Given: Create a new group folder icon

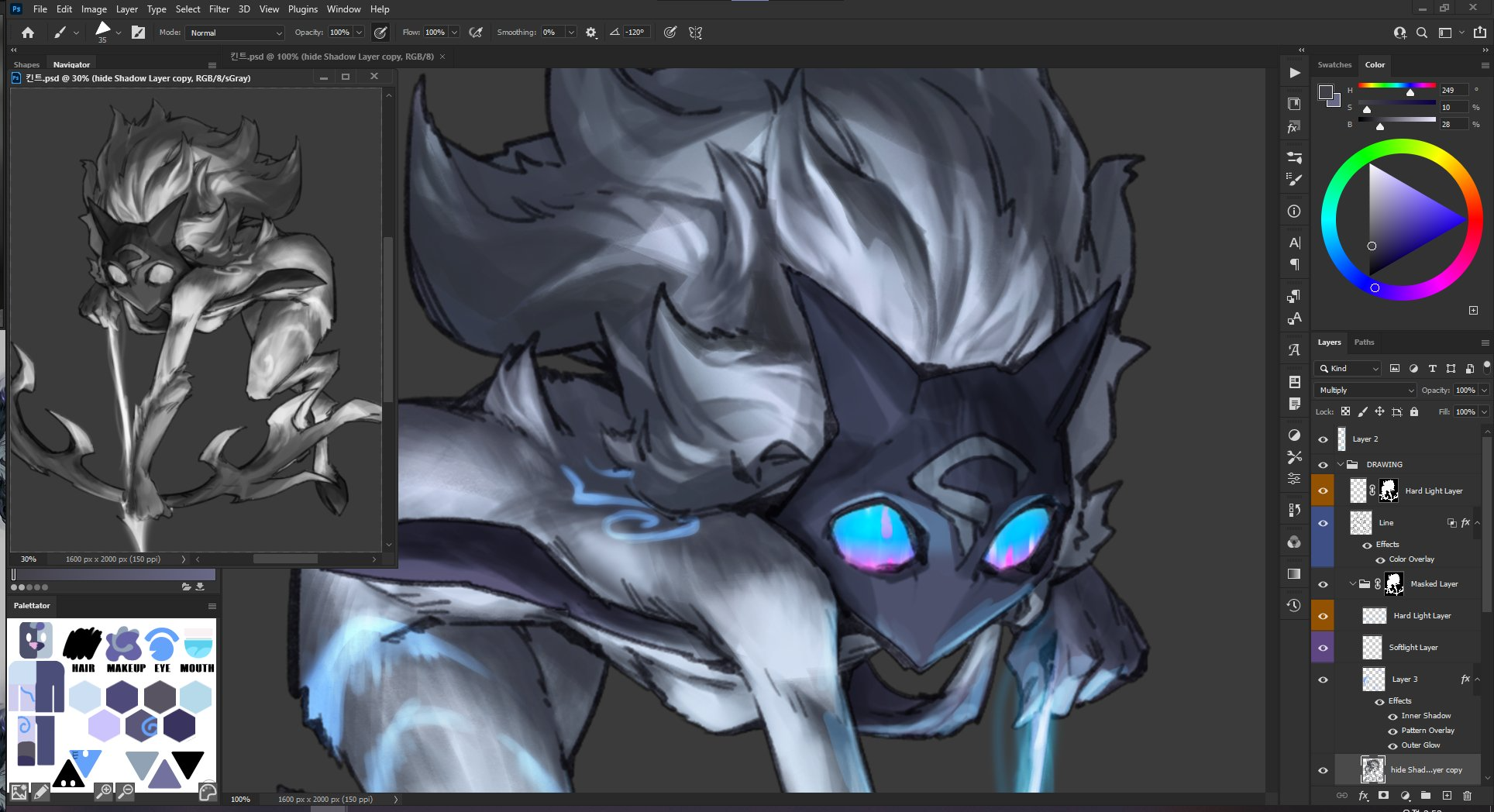Looking at the screenshot, I should tap(1426, 796).
